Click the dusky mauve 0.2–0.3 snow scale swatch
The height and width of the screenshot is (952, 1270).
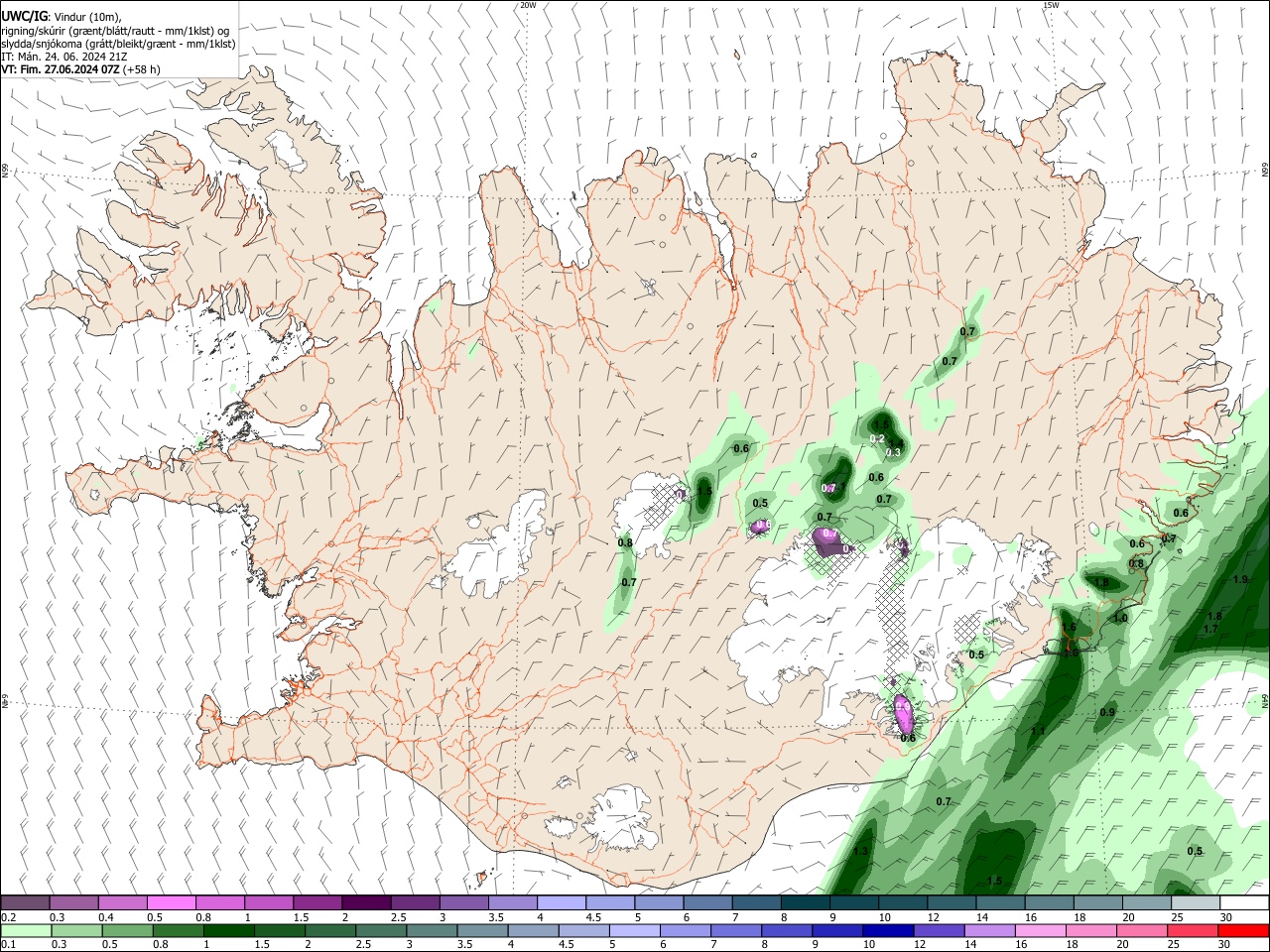25,902
